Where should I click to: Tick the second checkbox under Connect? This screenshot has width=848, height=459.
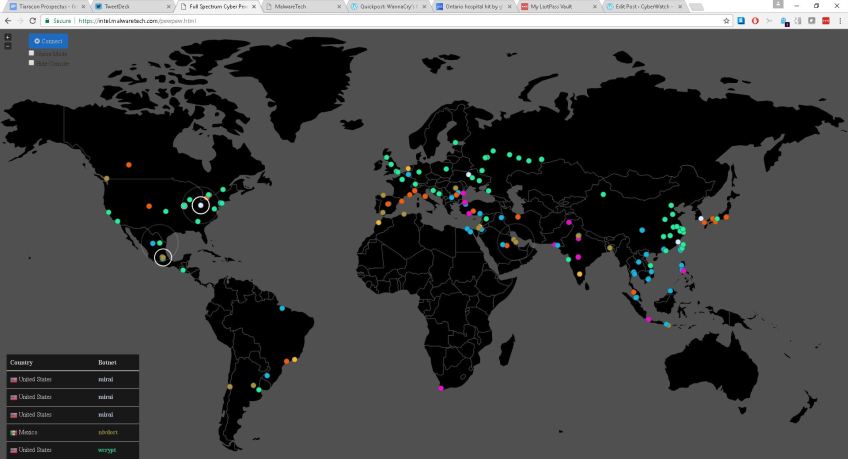click(x=31, y=62)
